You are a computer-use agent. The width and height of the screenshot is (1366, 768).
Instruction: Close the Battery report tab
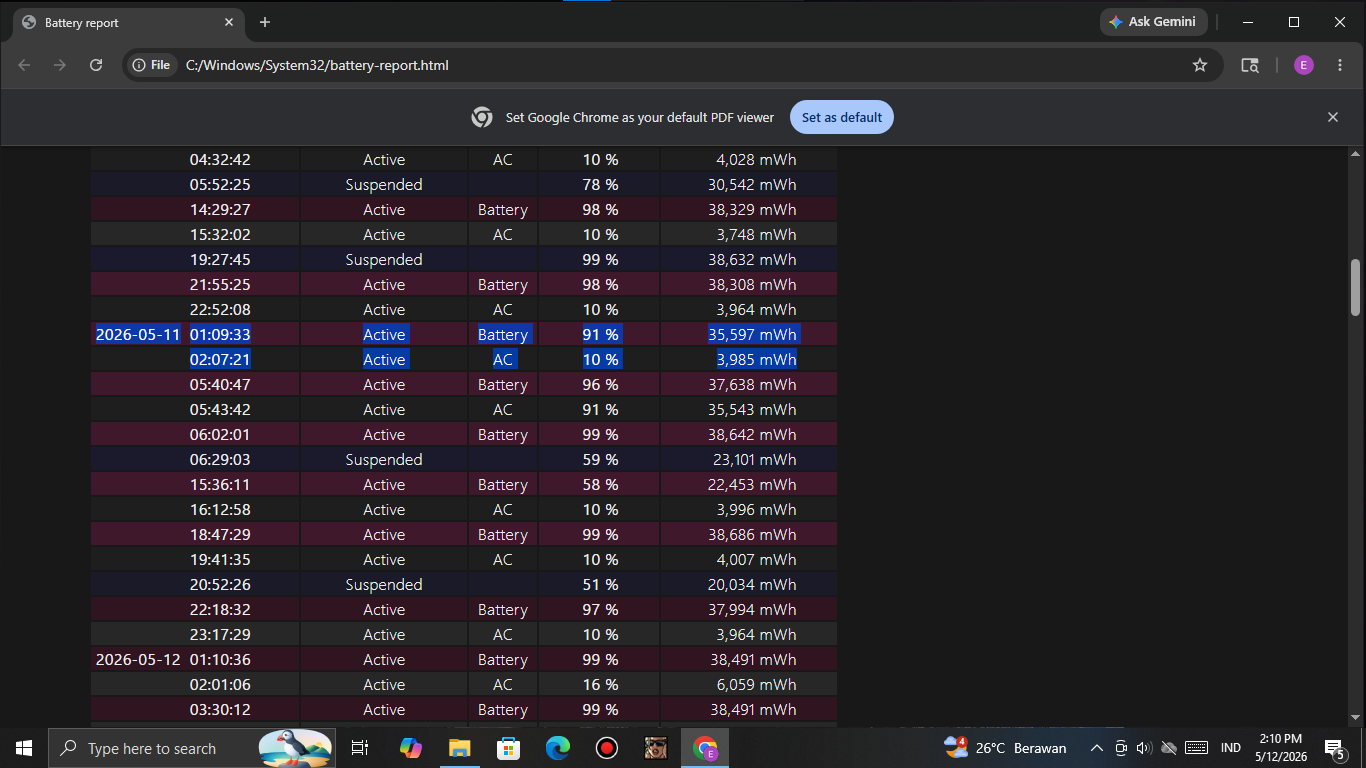pyautogui.click(x=229, y=22)
